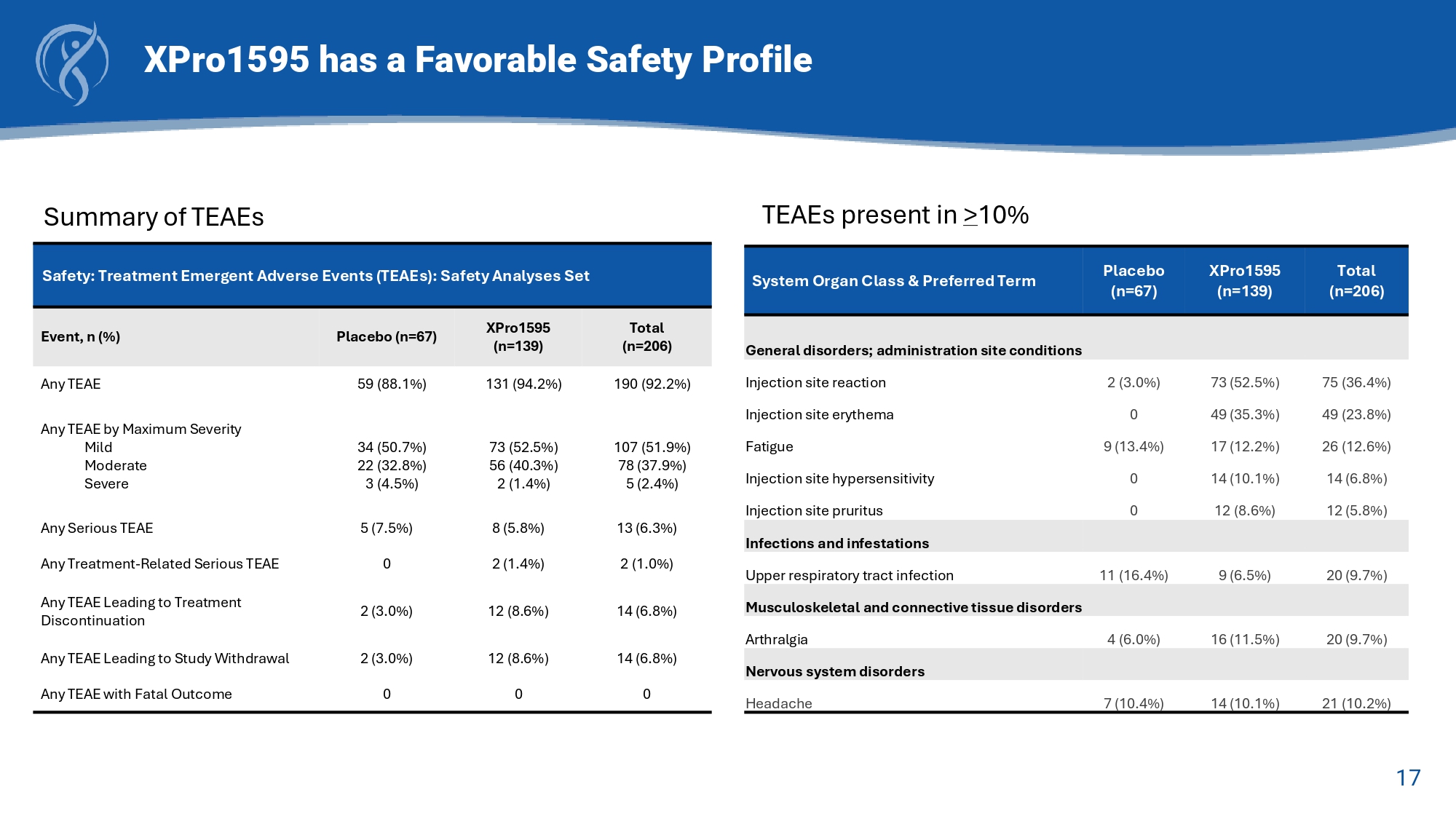Select the Fatigue row label
1456x819 pixels.
pos(769,446)
